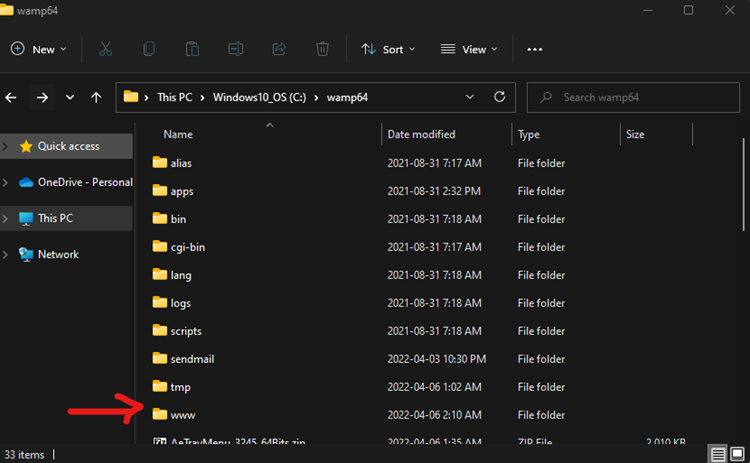Click wamp64 breadcrumb segment
750x463 pixels.
pos(347,98)
